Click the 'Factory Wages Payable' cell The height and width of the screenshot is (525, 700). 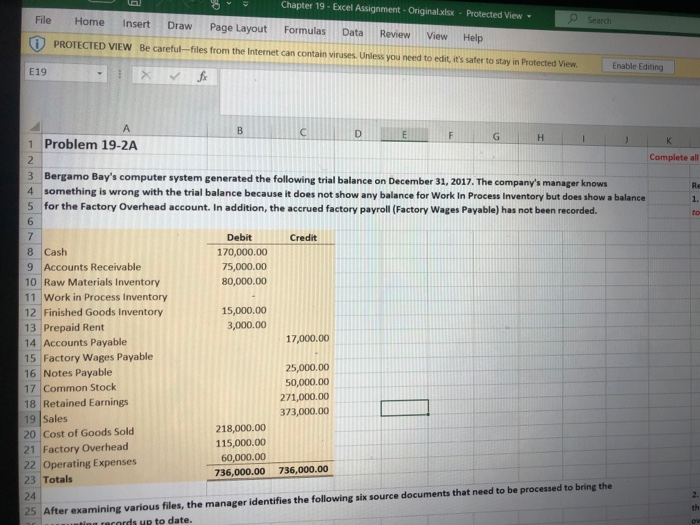98,357
